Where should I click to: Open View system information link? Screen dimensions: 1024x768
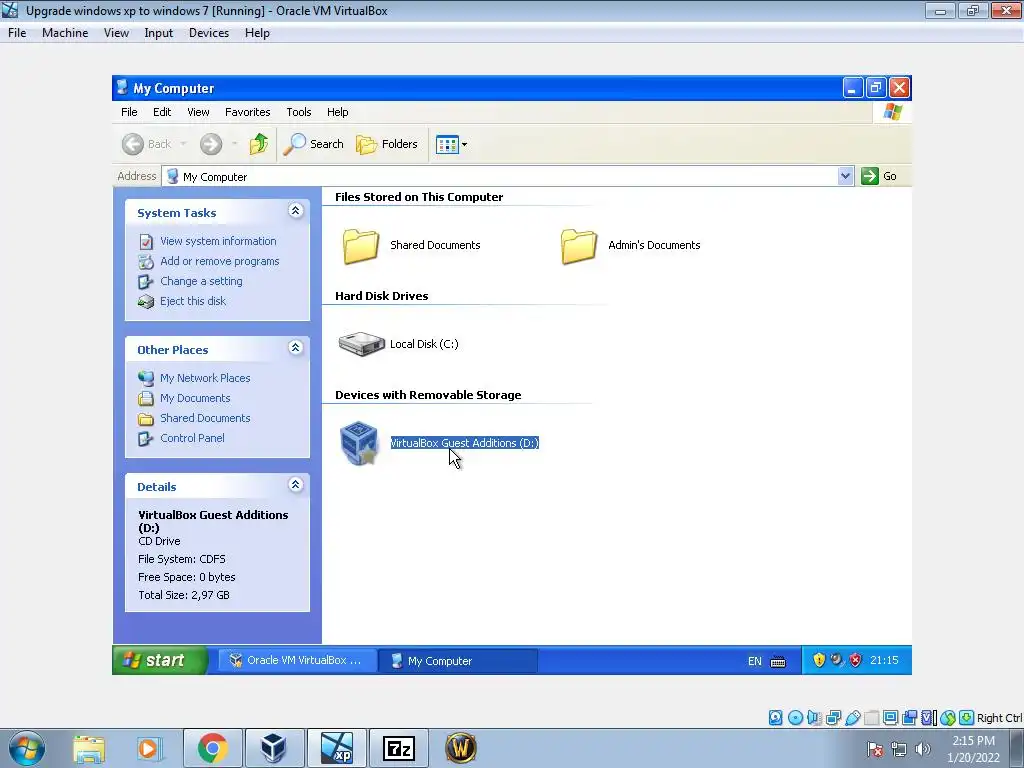[x=218, y=241]
